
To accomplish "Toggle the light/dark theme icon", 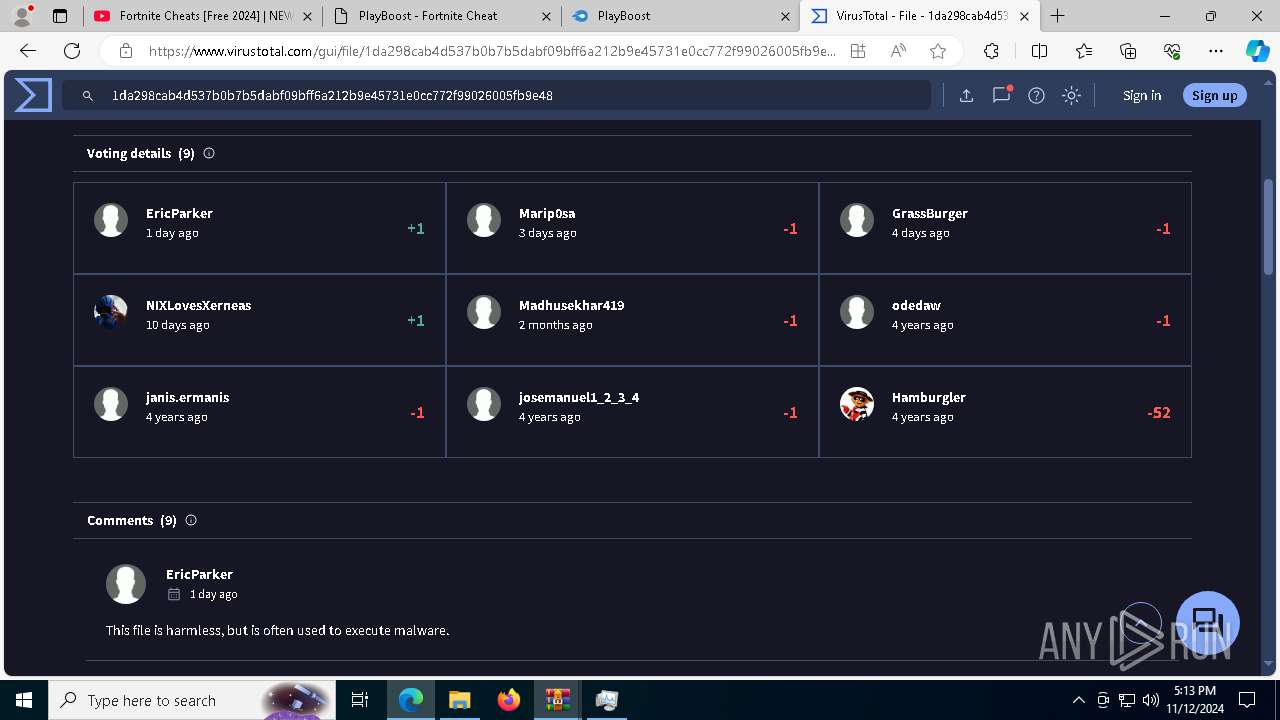I will pyautogui.click(x=1071, y=95).
